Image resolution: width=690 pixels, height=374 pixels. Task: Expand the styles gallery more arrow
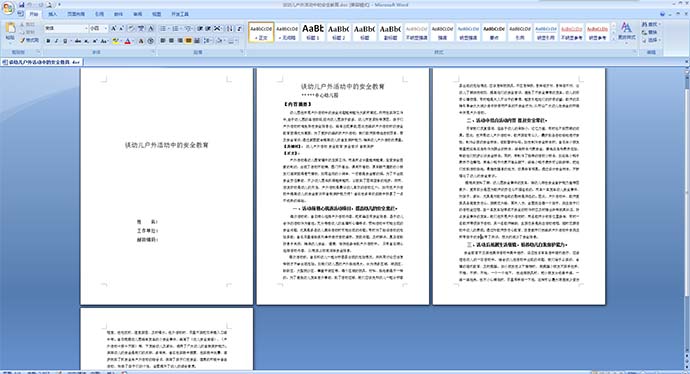[614, 39]
